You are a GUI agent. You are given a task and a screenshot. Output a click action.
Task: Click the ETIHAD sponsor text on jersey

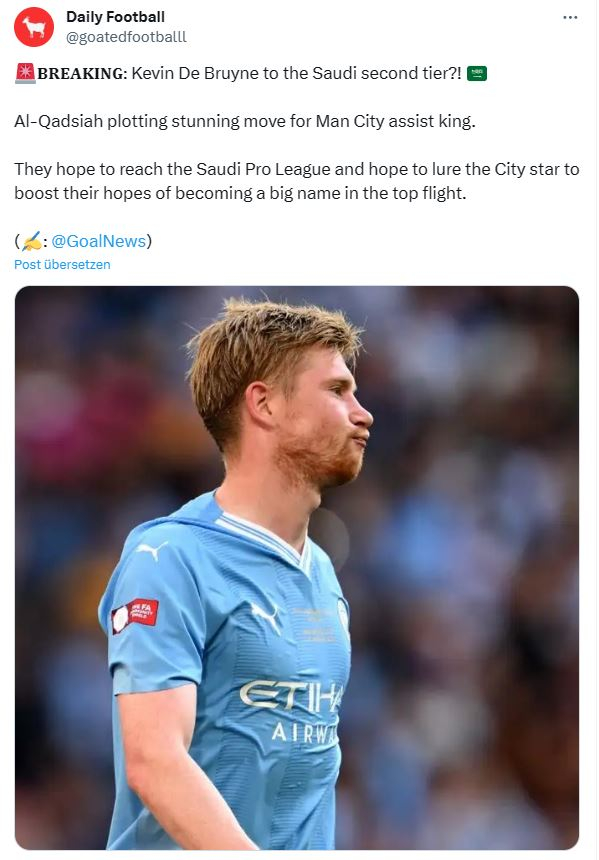click(292, 695)
